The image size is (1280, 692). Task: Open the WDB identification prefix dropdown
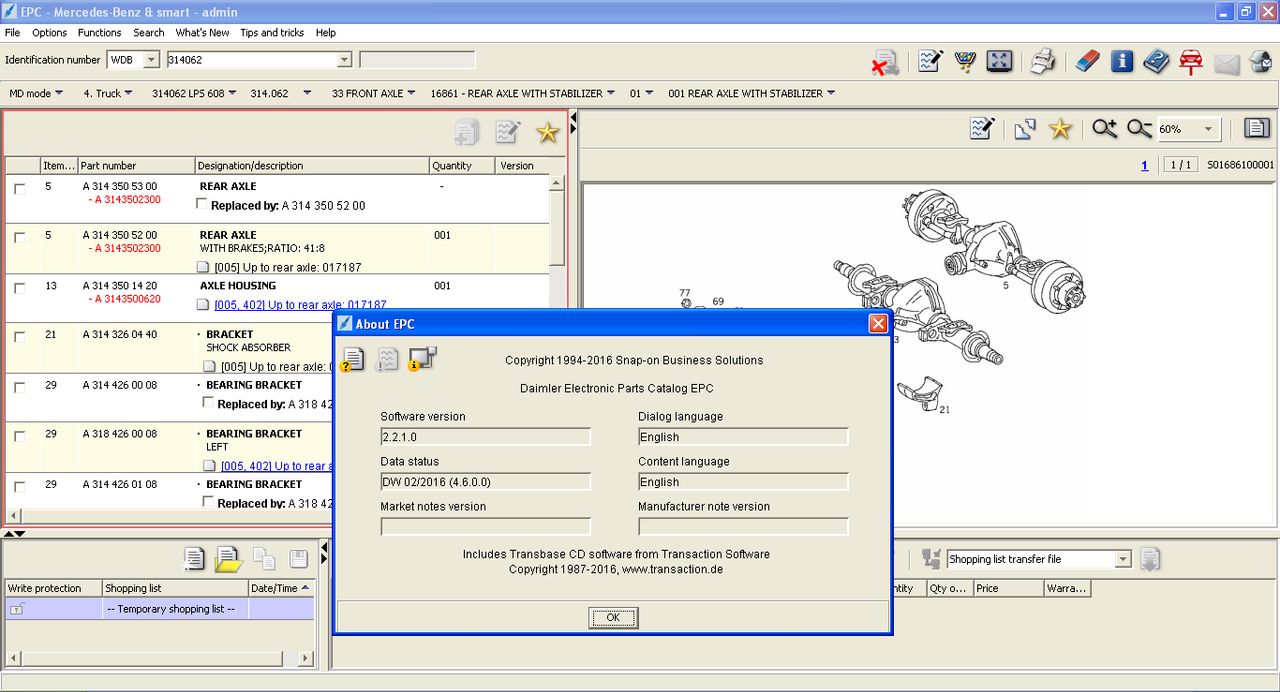point(151,60)
